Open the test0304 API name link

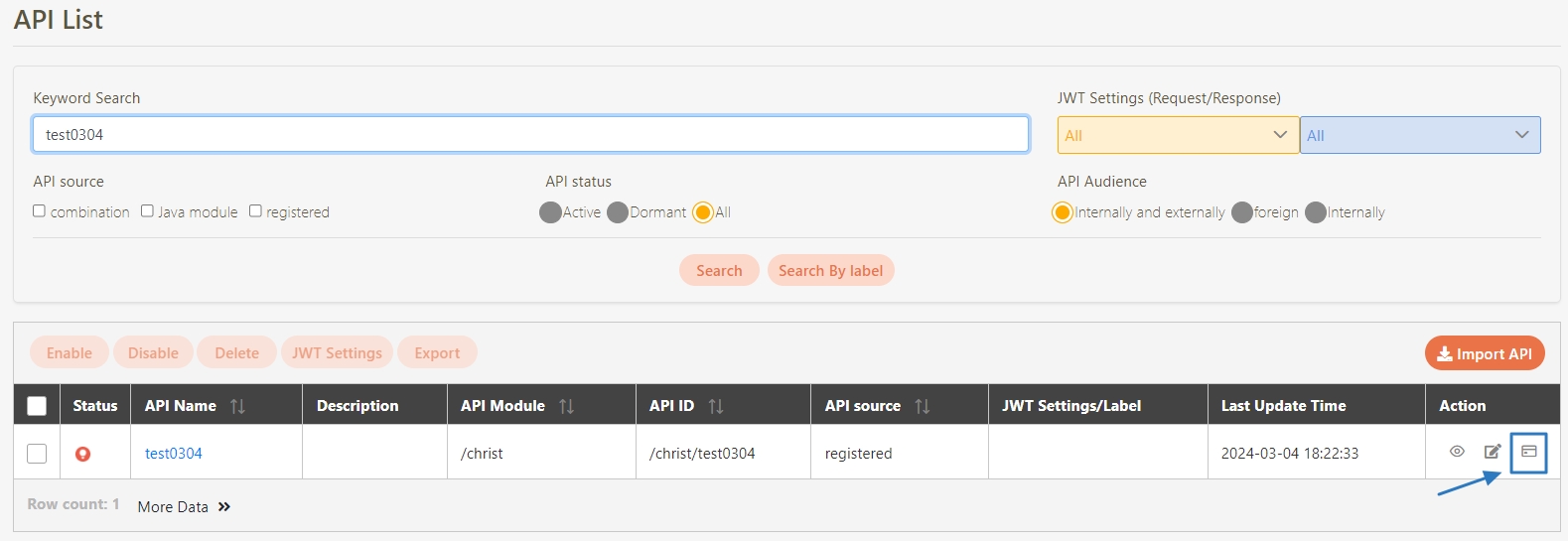(x=174, y=454)
